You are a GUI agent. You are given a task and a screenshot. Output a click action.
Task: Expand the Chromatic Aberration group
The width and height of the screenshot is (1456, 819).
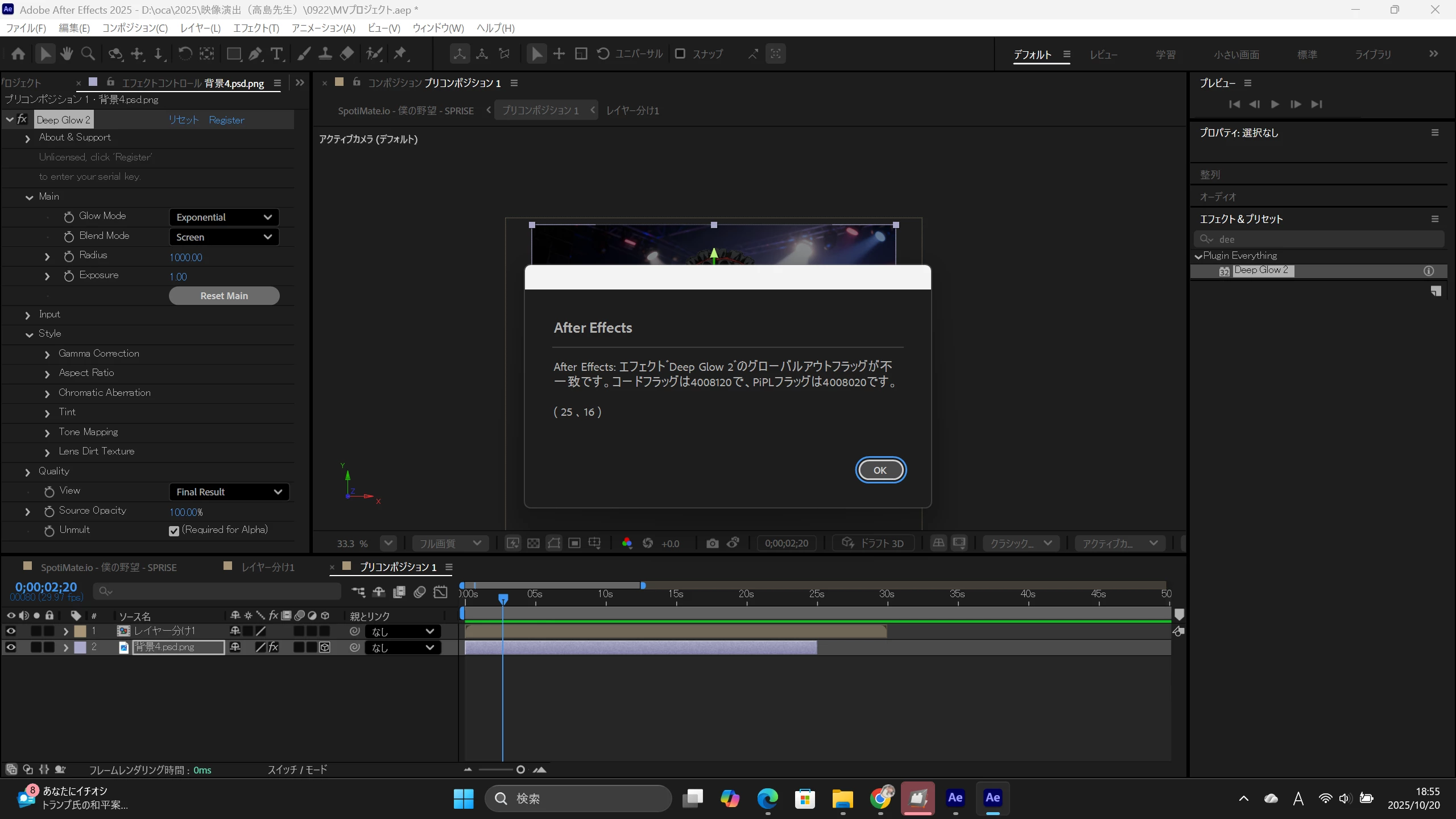(47, 394)
